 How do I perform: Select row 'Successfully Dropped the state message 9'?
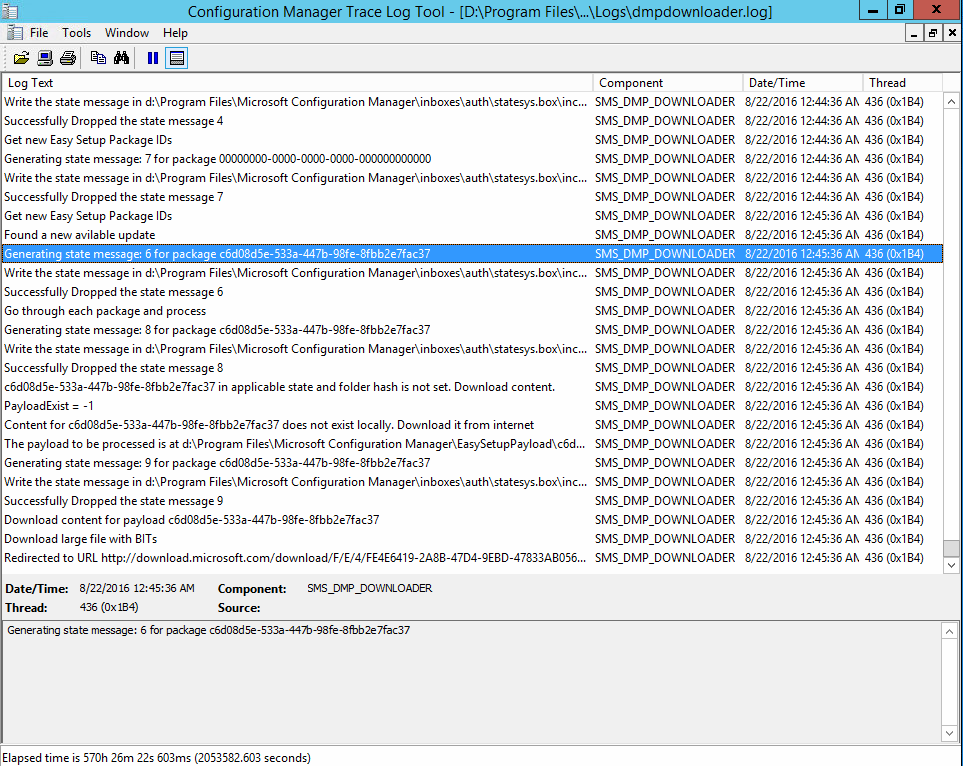[x=472, y=501]
